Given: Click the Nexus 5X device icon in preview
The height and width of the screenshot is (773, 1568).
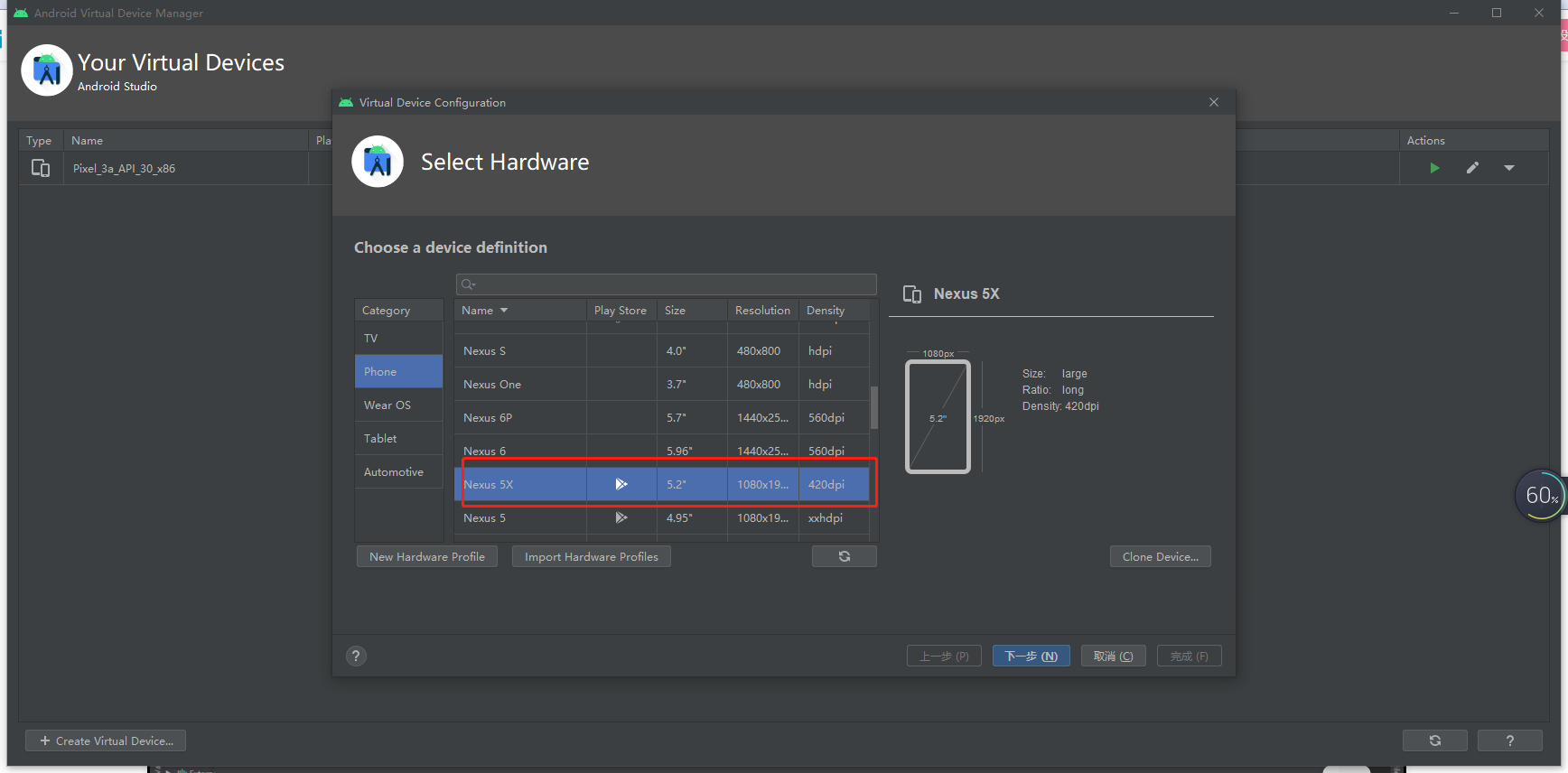Looking at the screenshot, I should click(912, 294).
